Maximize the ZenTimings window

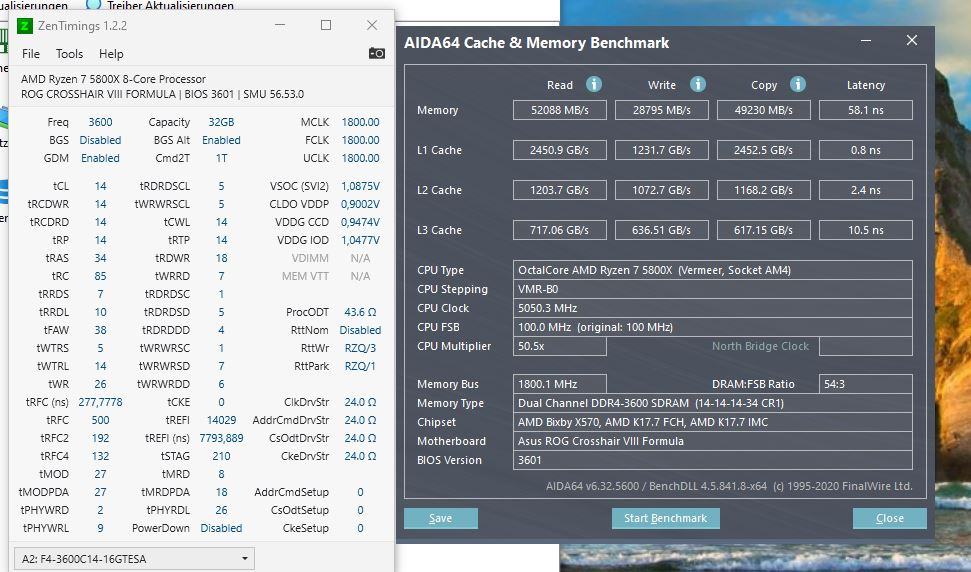click(326, 25)
